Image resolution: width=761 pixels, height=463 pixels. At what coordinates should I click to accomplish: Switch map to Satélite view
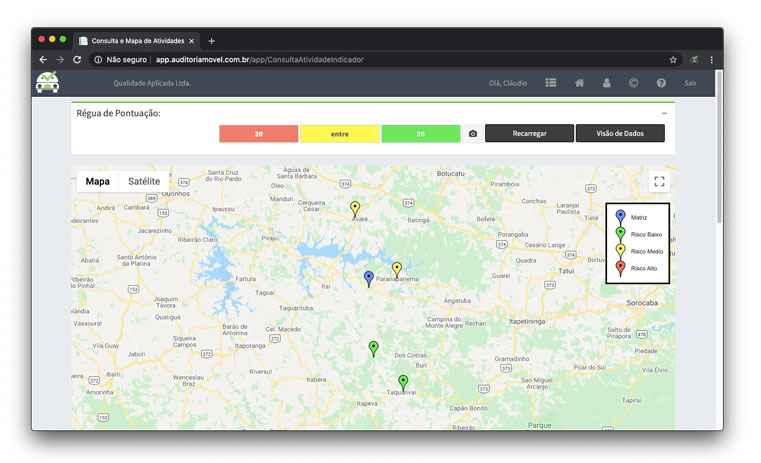tap(144, 182)
